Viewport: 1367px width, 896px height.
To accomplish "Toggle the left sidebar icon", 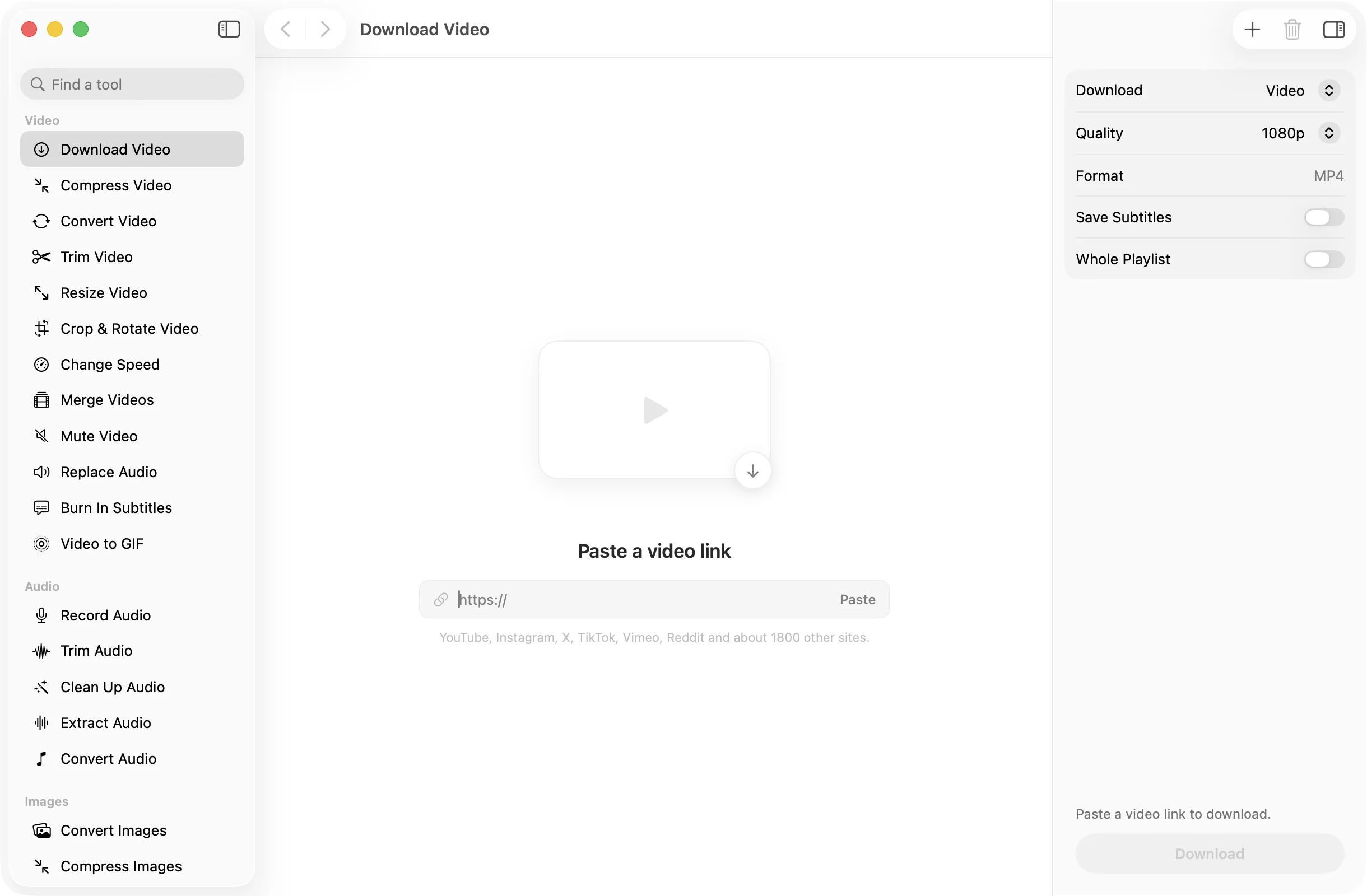I will pyautogui.click(x=229, y=29).
